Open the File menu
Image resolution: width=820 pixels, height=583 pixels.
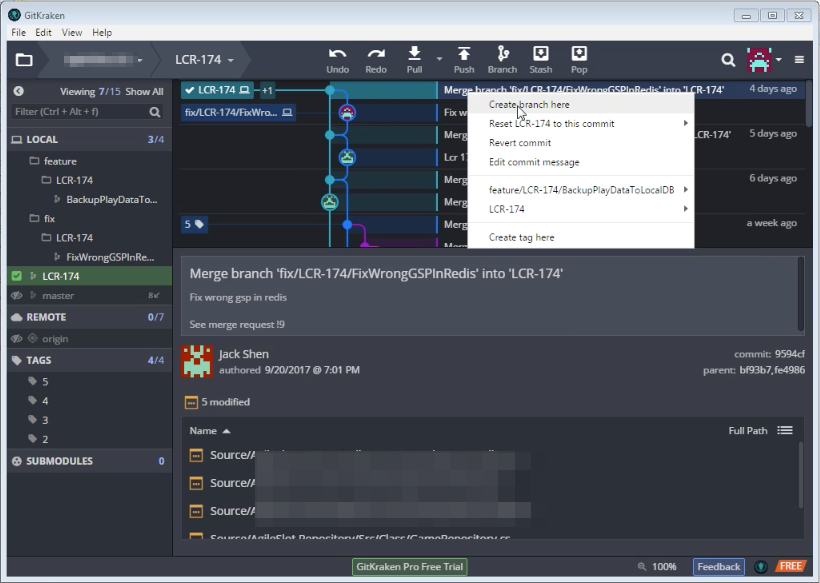tap(18, 32)
